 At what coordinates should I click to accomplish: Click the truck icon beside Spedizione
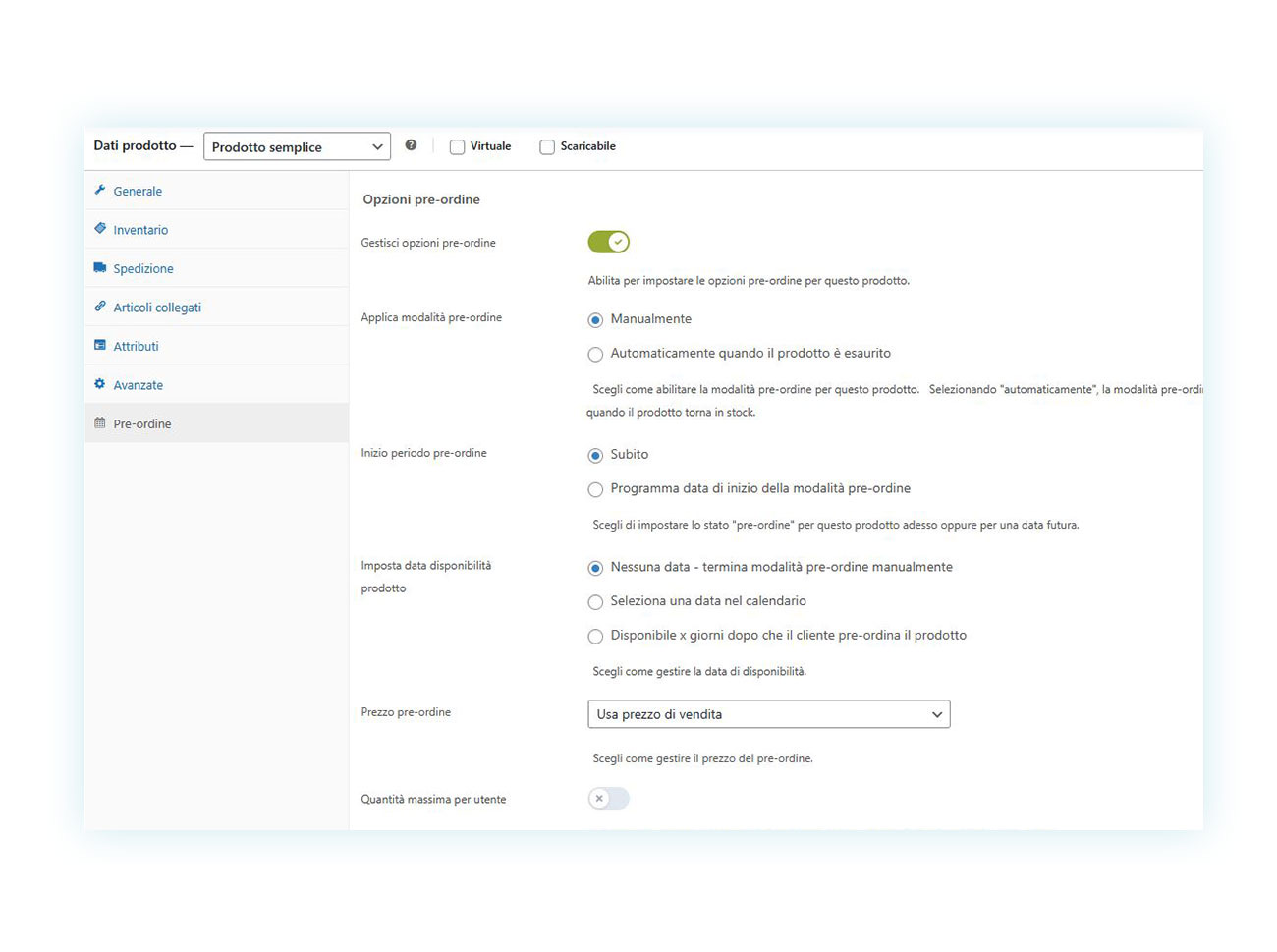pyautogui.click(x=100, y=266)
